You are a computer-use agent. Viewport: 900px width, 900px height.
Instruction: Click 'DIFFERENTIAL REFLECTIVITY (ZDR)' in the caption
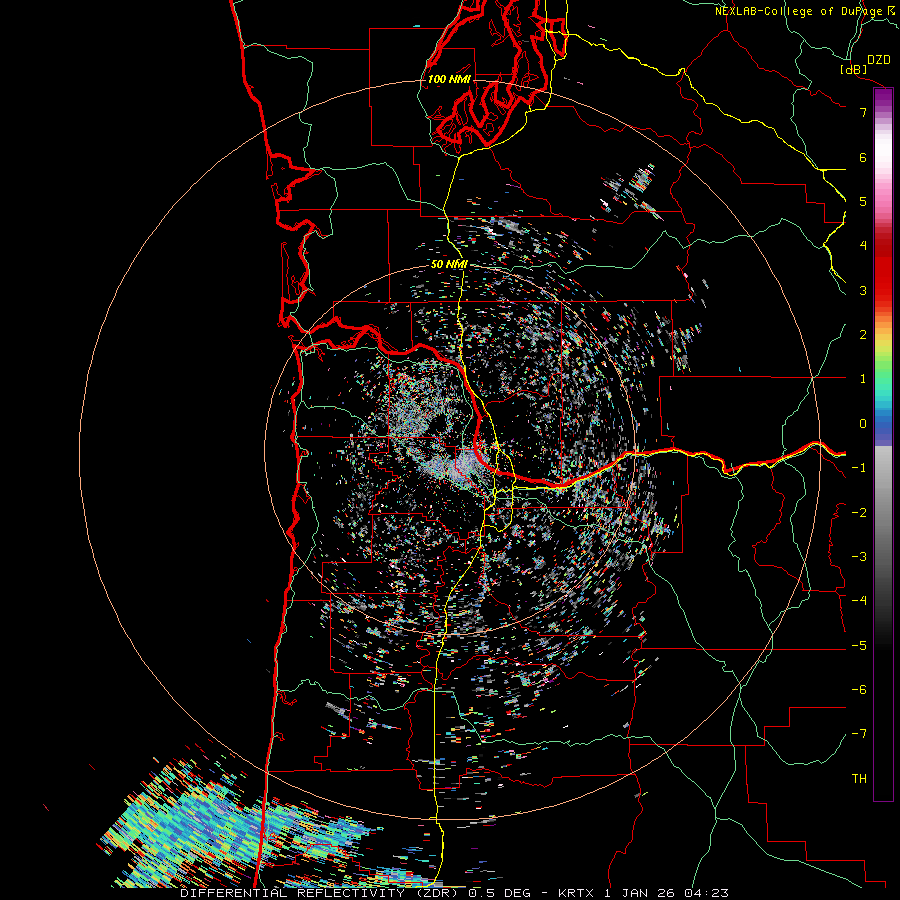coord(319,893)
